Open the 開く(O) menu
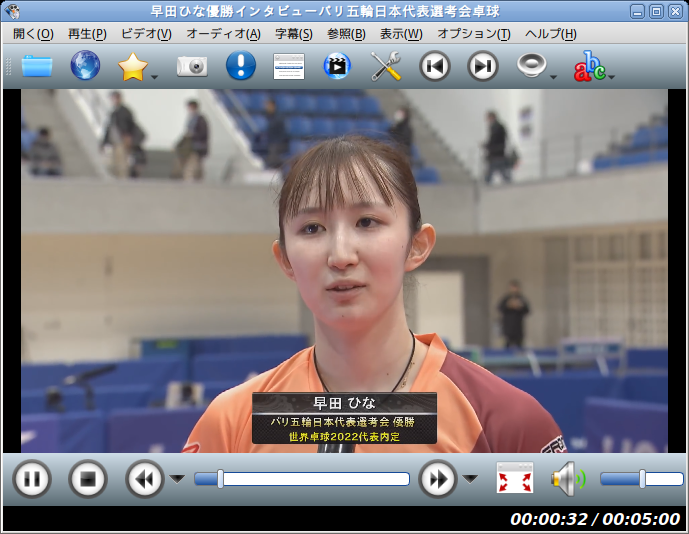This screenshot has width=689, height=534. click(x=33, y=34)
